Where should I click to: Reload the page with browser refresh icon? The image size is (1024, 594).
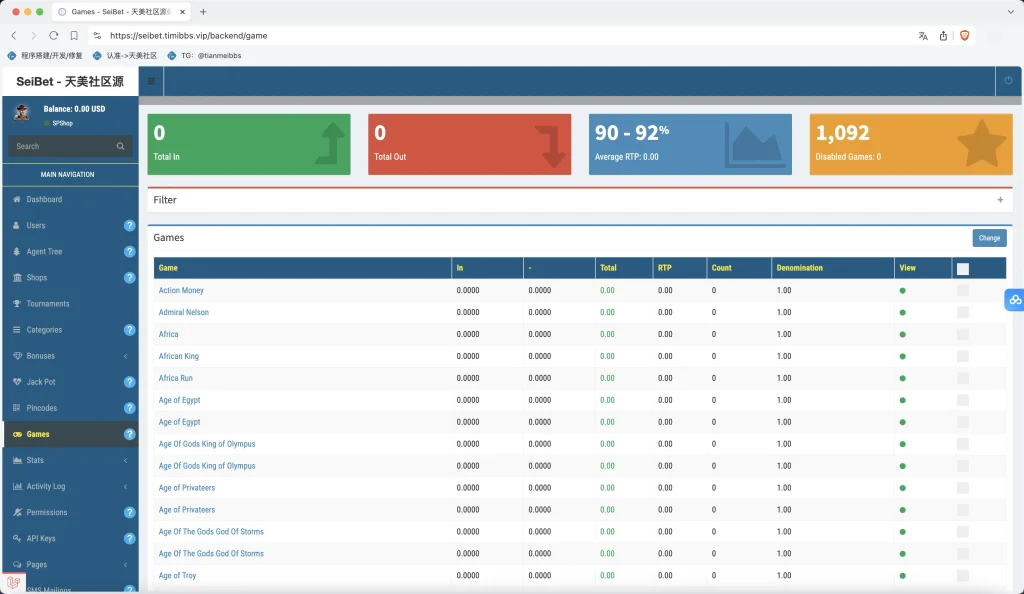(54, 35)
